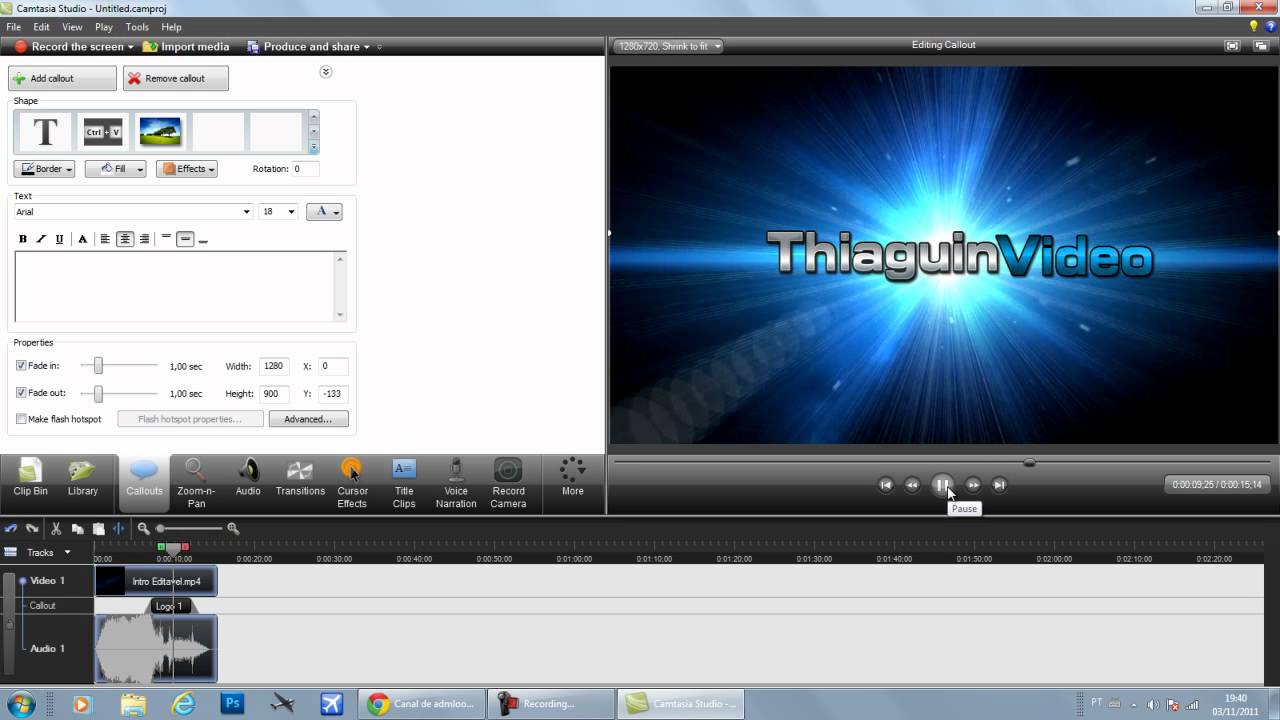Open the font color A dropdown
Screen dimensions: 1280x720
324,212
